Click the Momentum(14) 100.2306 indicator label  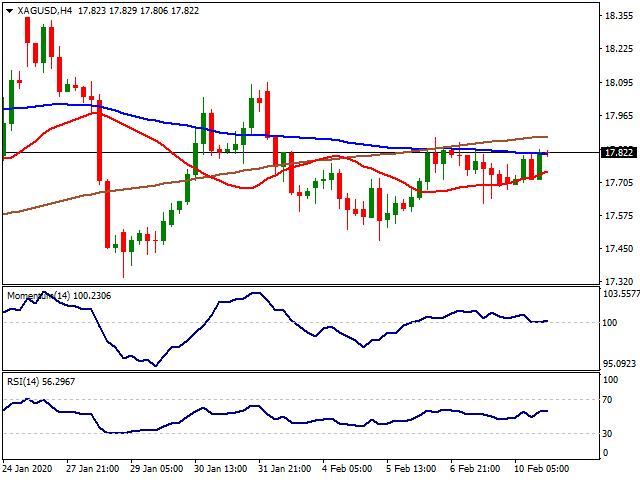click(x=59, y=296)
